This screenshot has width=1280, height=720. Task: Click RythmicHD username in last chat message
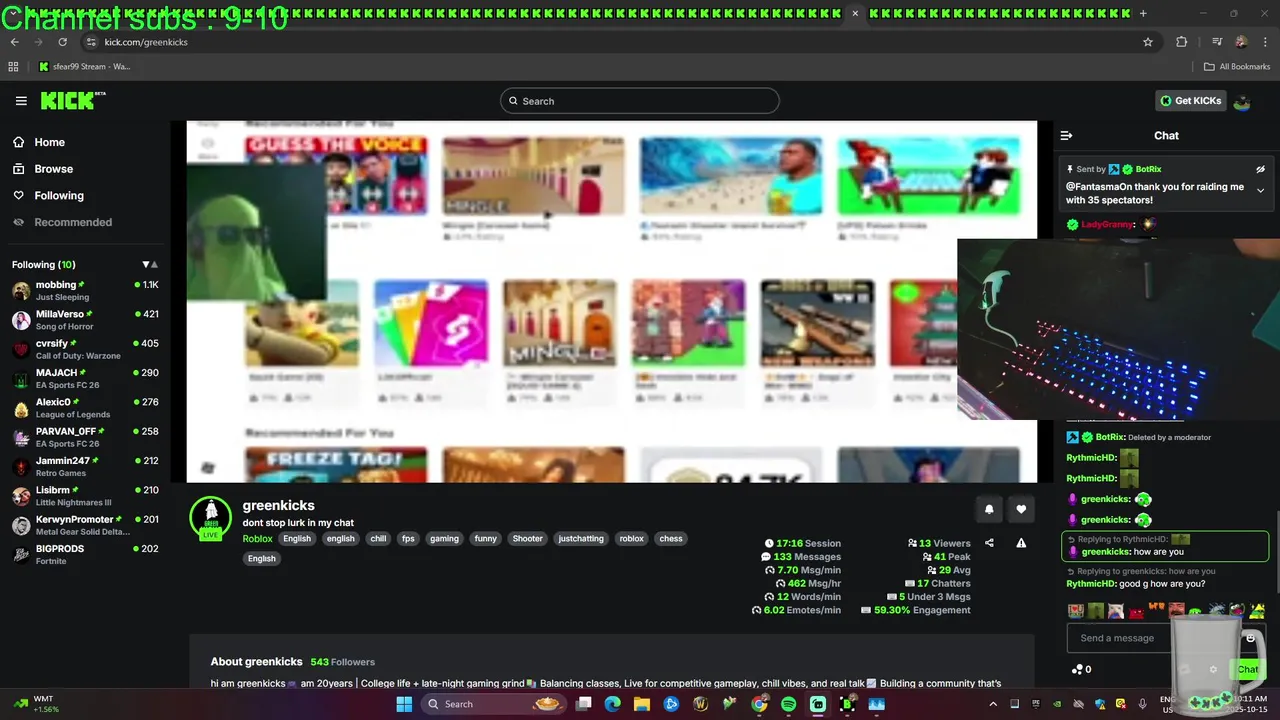pyautogui.click(x=1091, y=584)
